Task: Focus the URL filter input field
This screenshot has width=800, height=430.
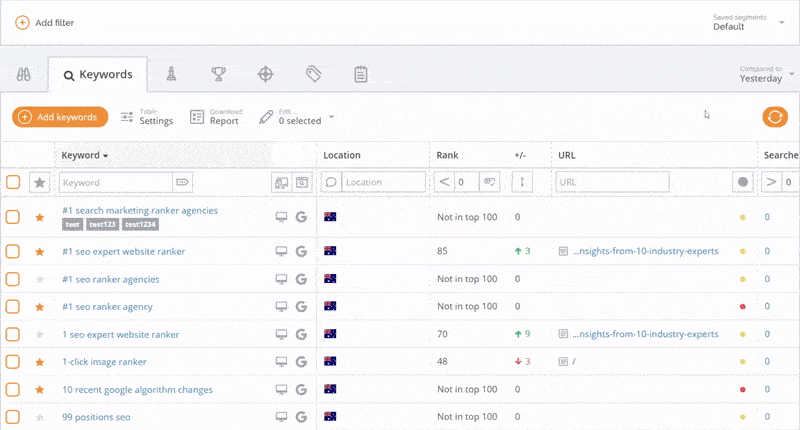Action: click(612, 182)
